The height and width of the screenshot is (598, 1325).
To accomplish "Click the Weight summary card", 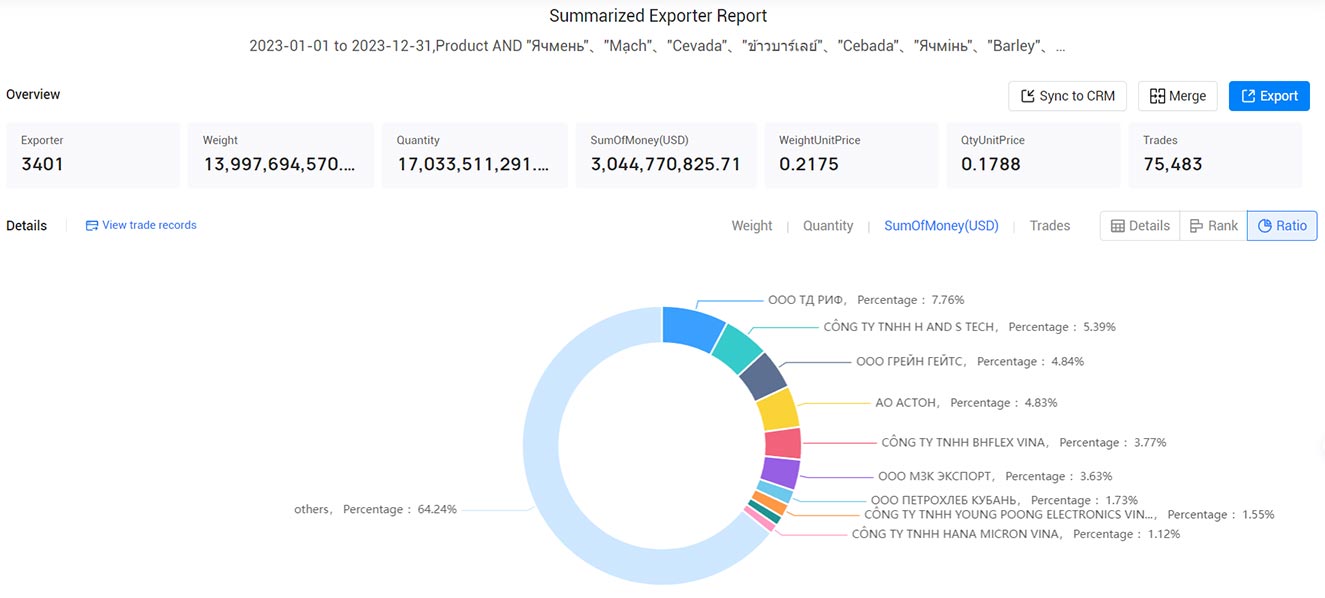I will point(281,155).
